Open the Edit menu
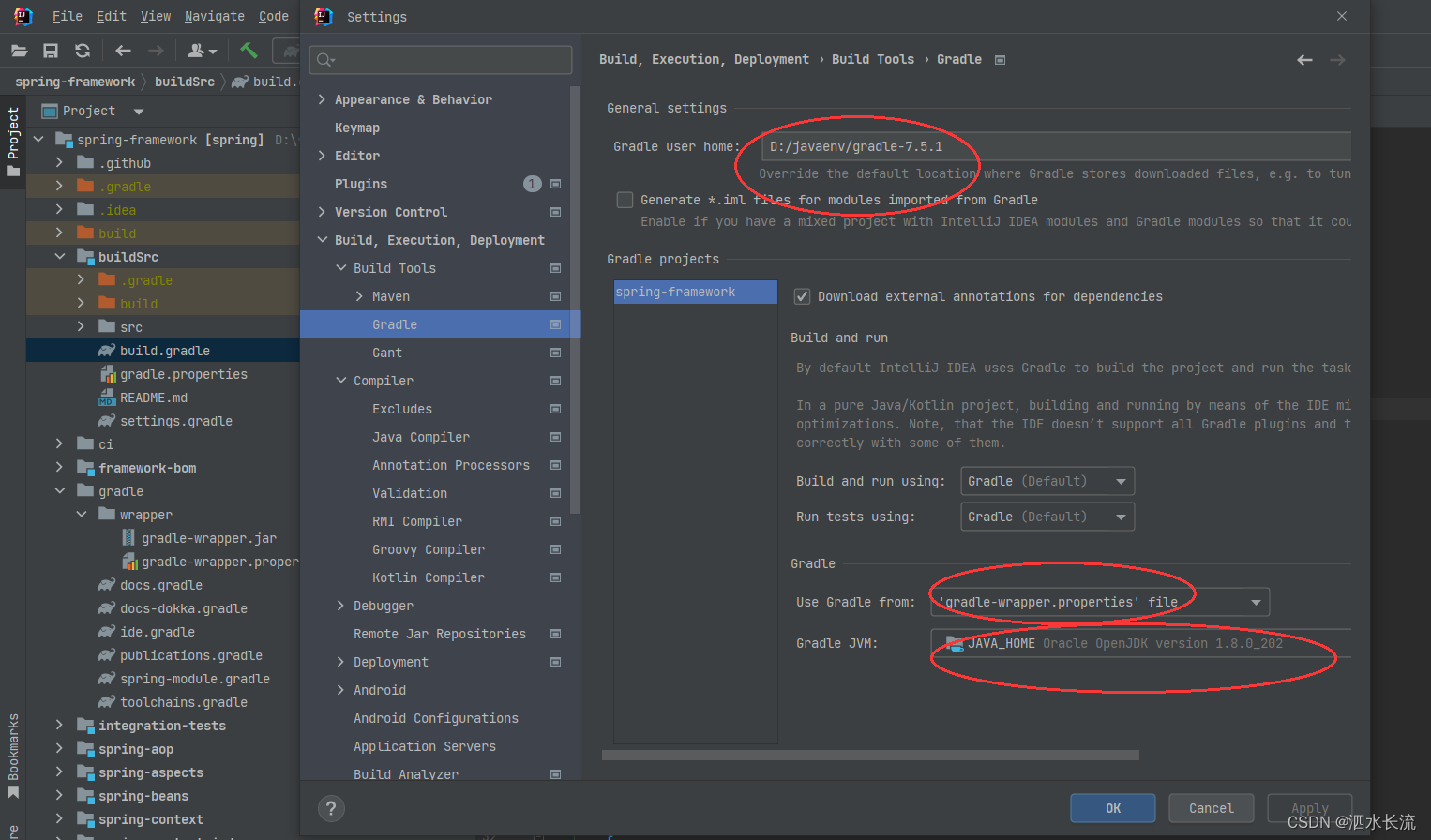Screen dimensions: 1431x840 tap(111, 16)
